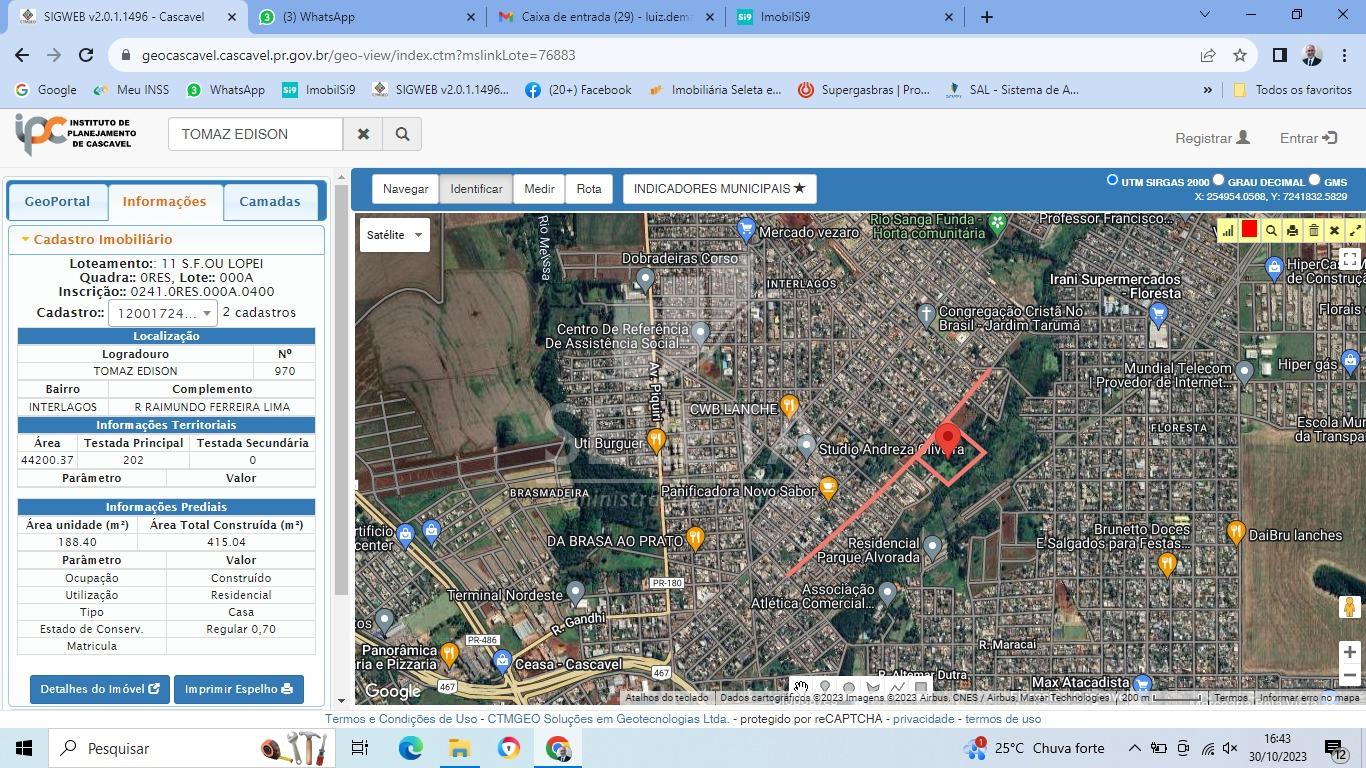
Task: Activate Rota routing mode
Action: pyautogui.click(x=589, y=189)
